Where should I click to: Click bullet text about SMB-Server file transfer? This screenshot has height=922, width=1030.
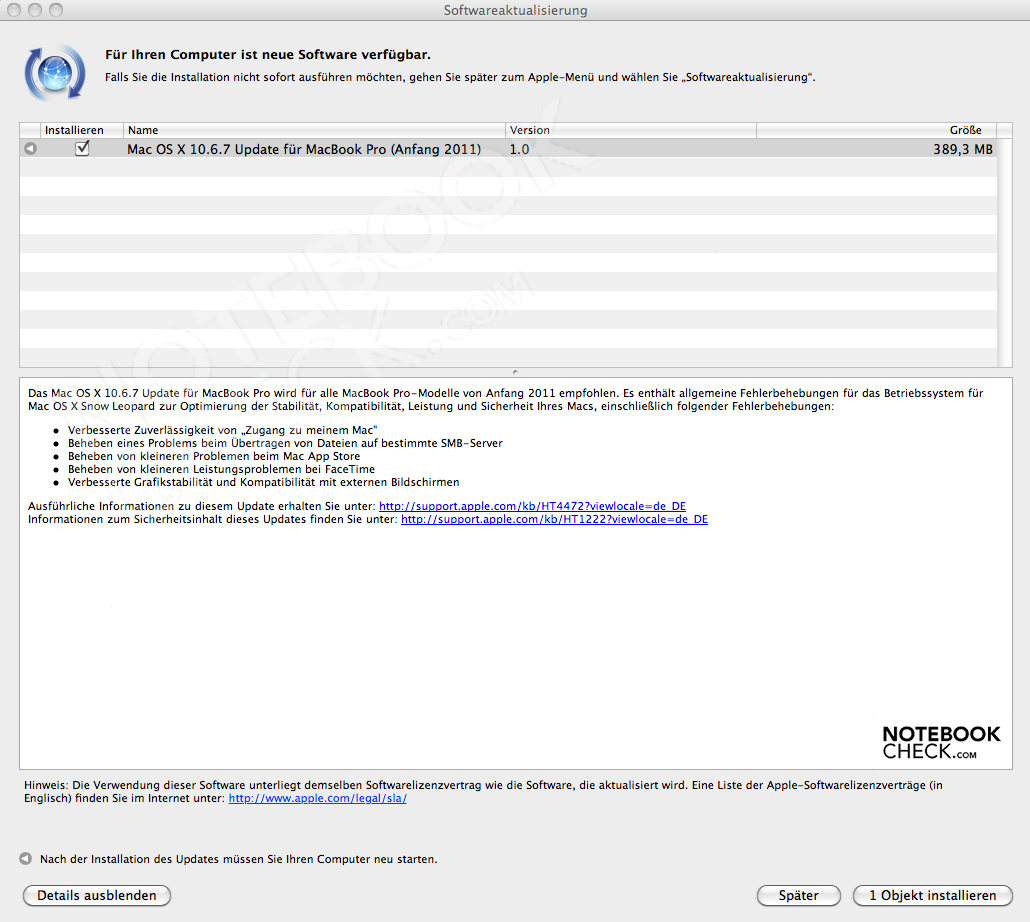point(285,443)
